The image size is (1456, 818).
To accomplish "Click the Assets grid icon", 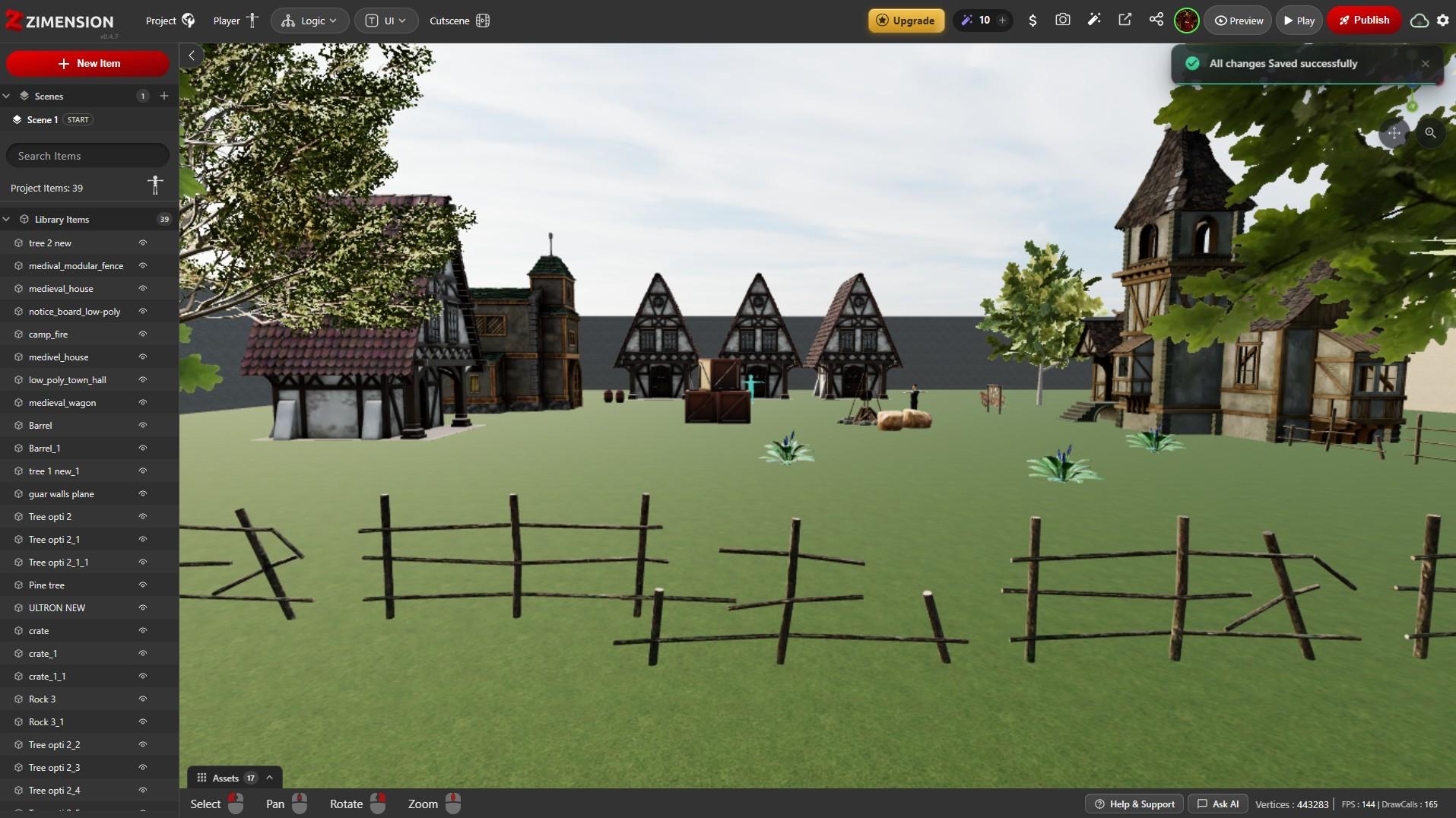I will (x=201, y=778).
